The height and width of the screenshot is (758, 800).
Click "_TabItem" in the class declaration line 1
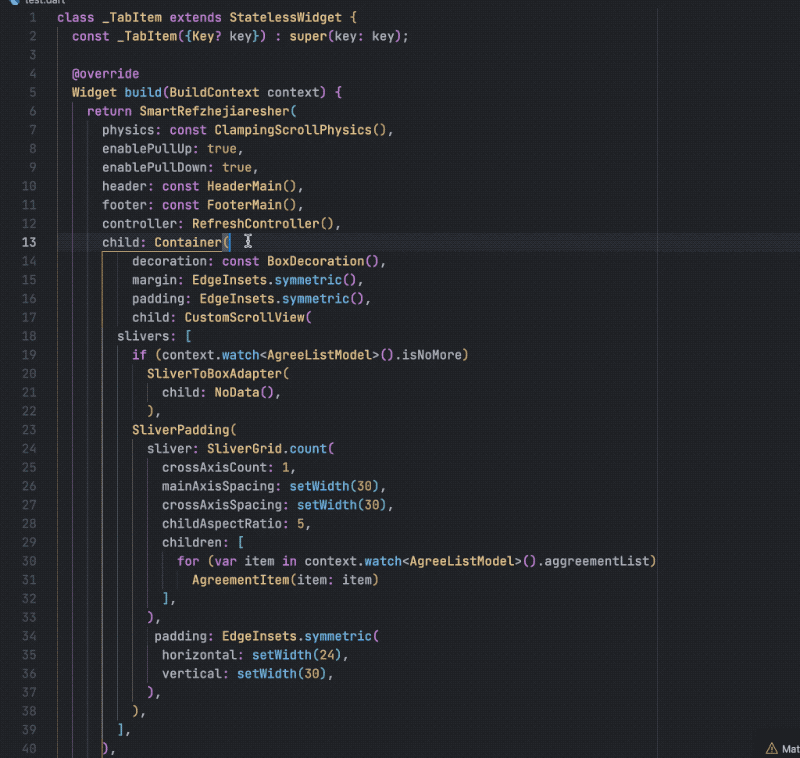pyautogui.click(x=132, y=17)
